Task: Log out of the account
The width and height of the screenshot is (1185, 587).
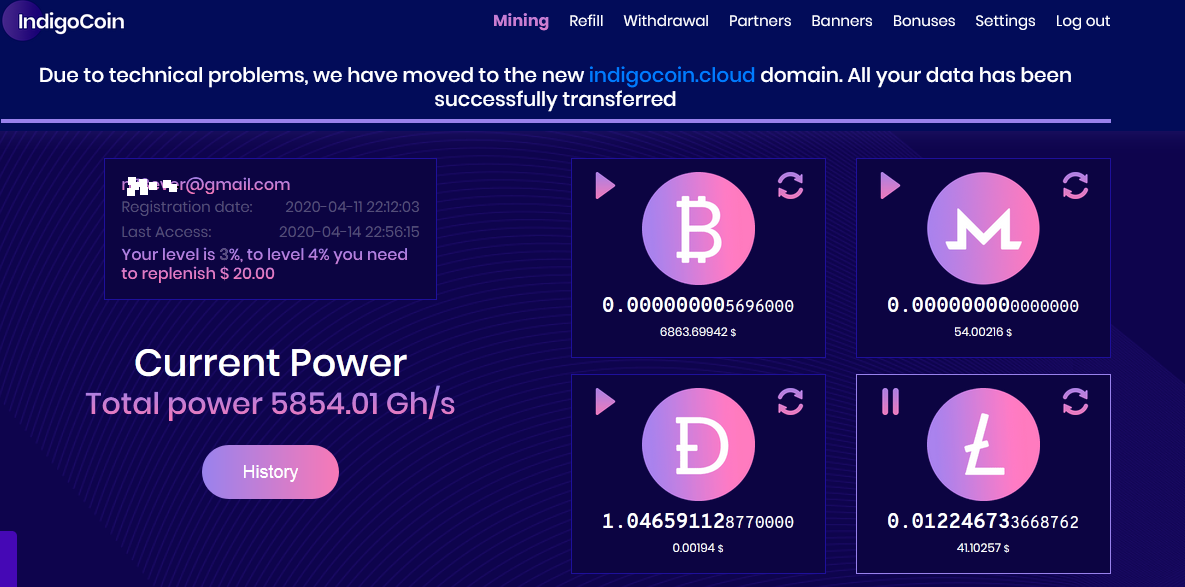Action: coord(1083,20)
